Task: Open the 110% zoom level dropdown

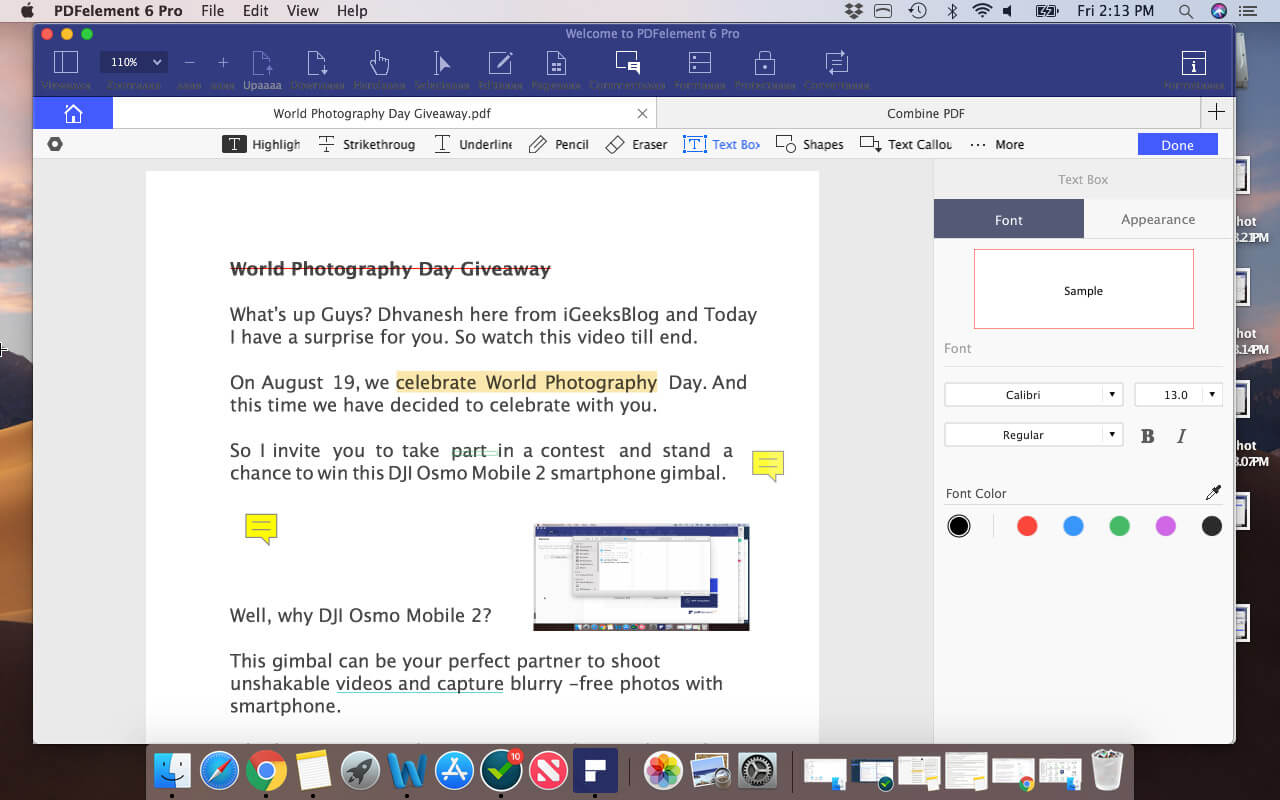Action: [133, 62]
